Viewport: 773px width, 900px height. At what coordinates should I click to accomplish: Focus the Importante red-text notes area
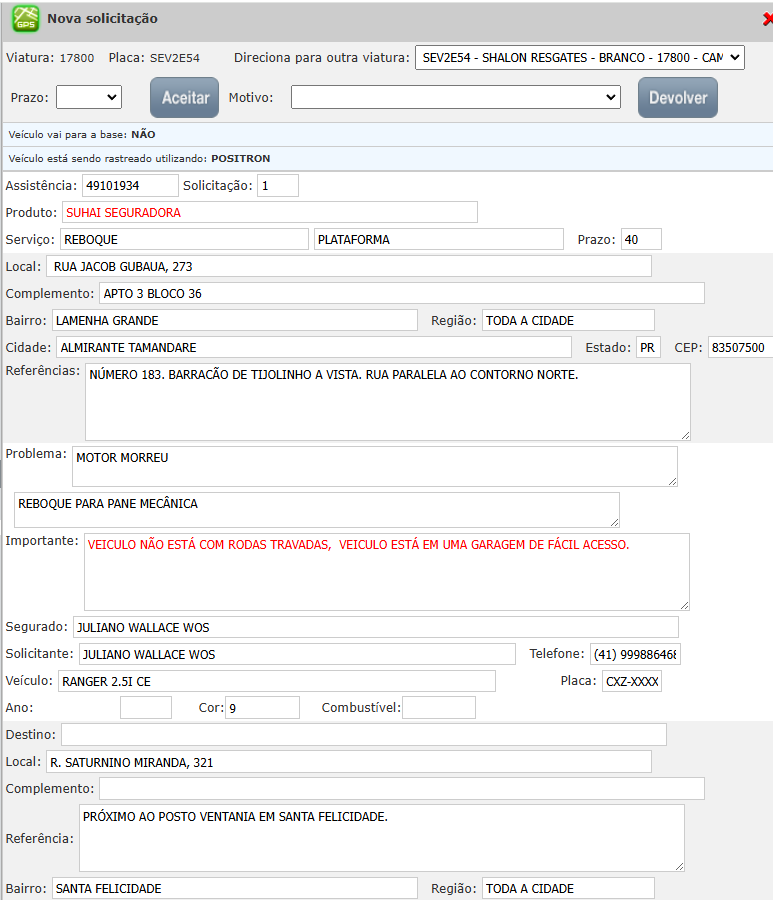[386, 571]
